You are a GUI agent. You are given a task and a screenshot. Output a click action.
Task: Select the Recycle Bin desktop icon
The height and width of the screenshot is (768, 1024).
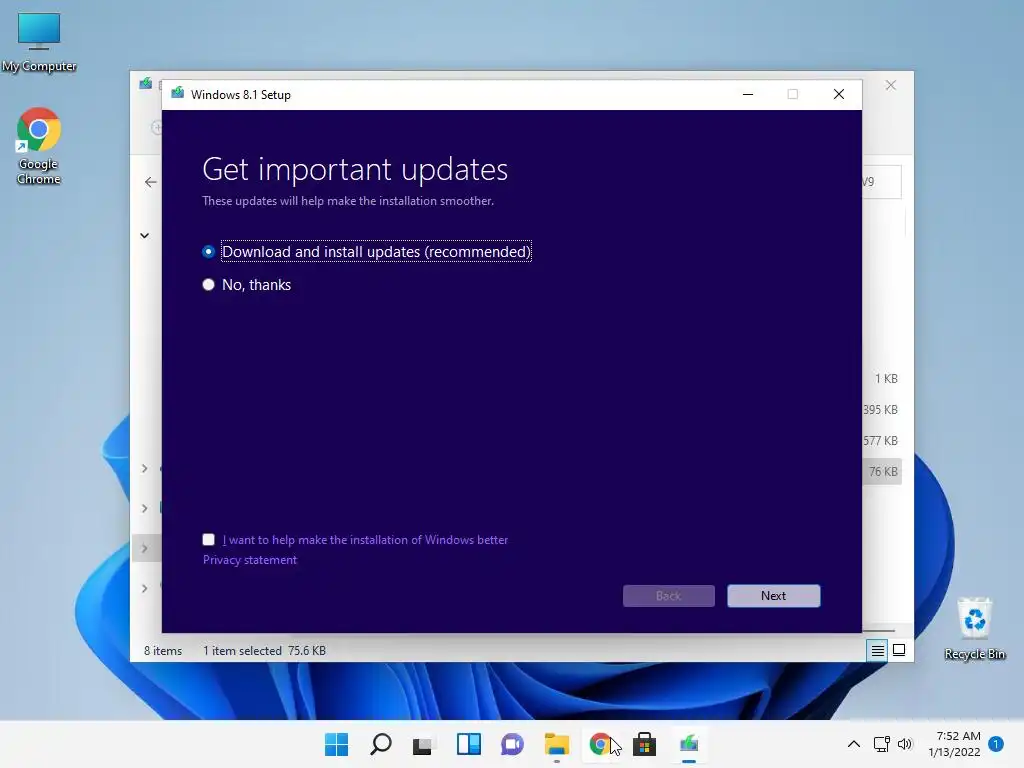click(975, 630)
